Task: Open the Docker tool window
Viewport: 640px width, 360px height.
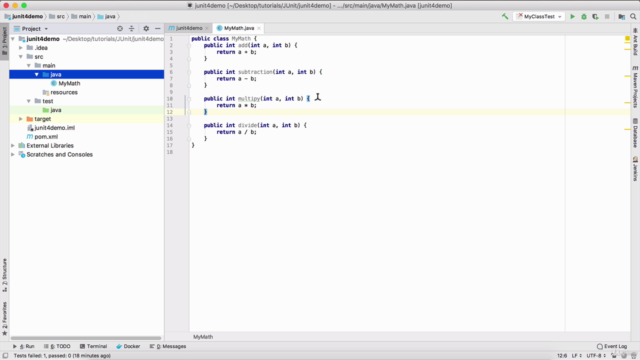Action: click(x=128, y=347)
